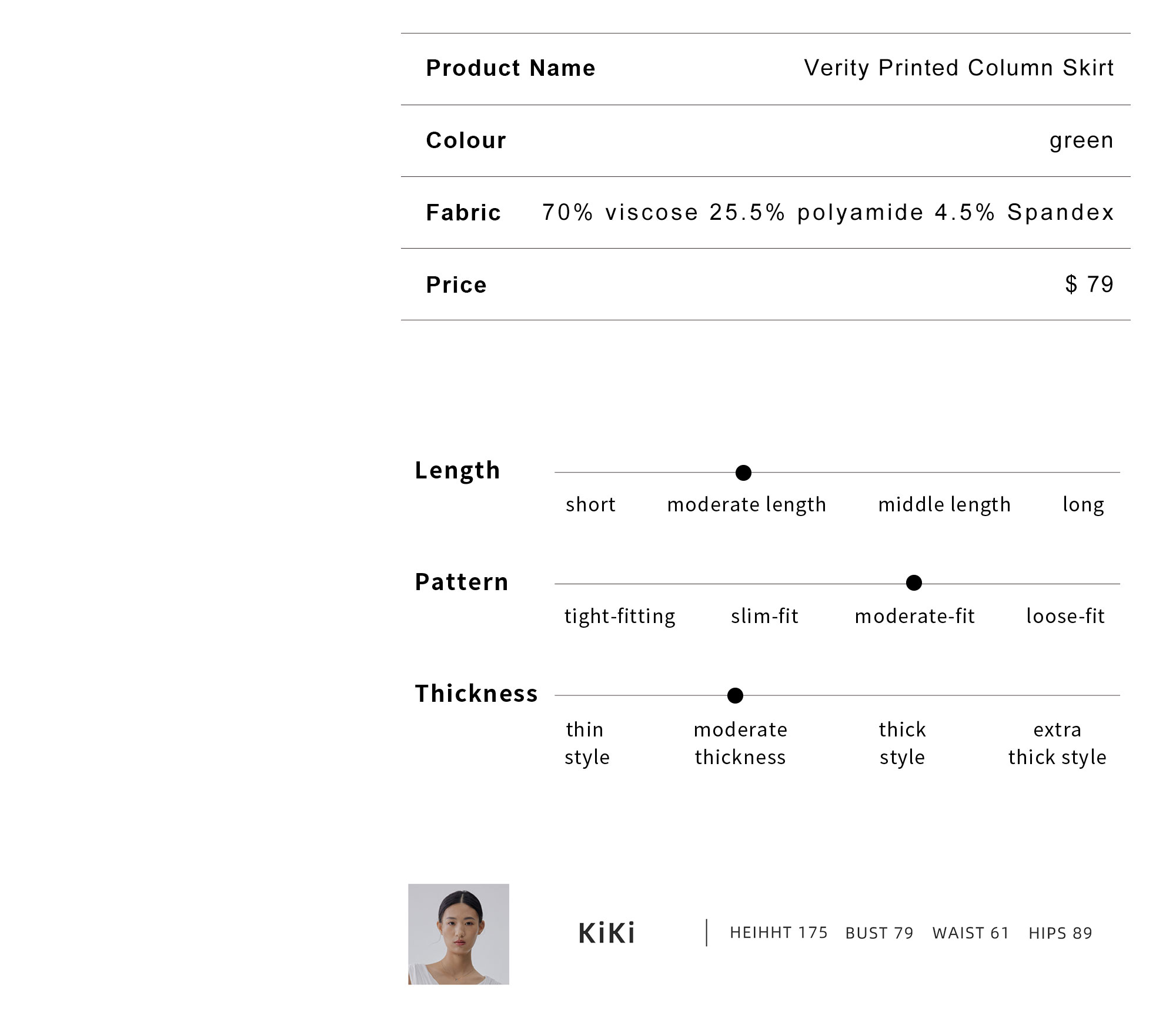The height and width of the screenshot is (1018, 1176).
Task: Select 'middle length' option label
Action: [x=944, y=505]
